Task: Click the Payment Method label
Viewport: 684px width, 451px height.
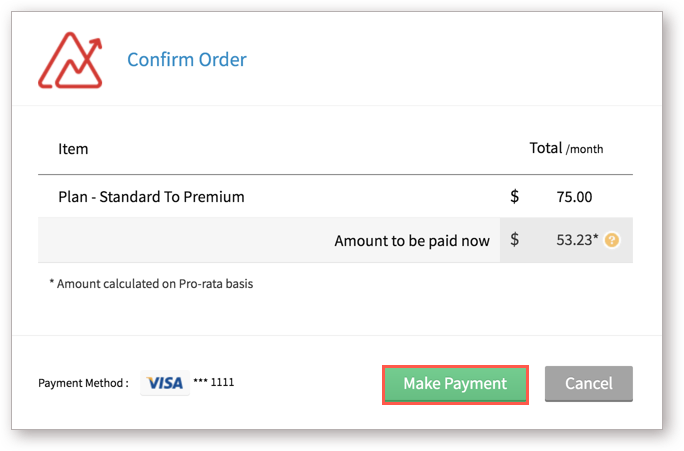Action: tap(83, 383)
